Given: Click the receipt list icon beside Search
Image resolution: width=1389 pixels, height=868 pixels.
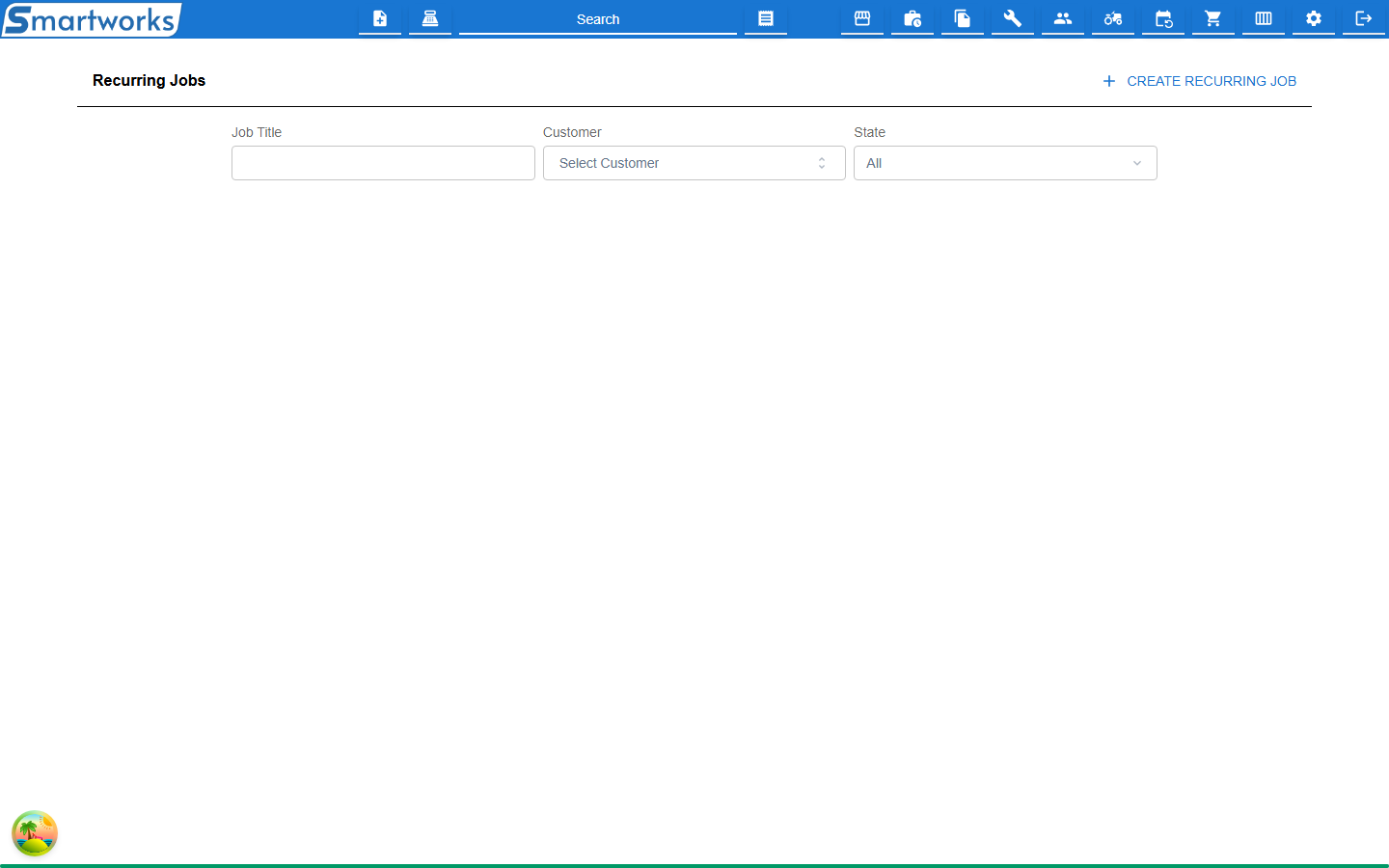Looking at the screenshot, I should point(766,18).
